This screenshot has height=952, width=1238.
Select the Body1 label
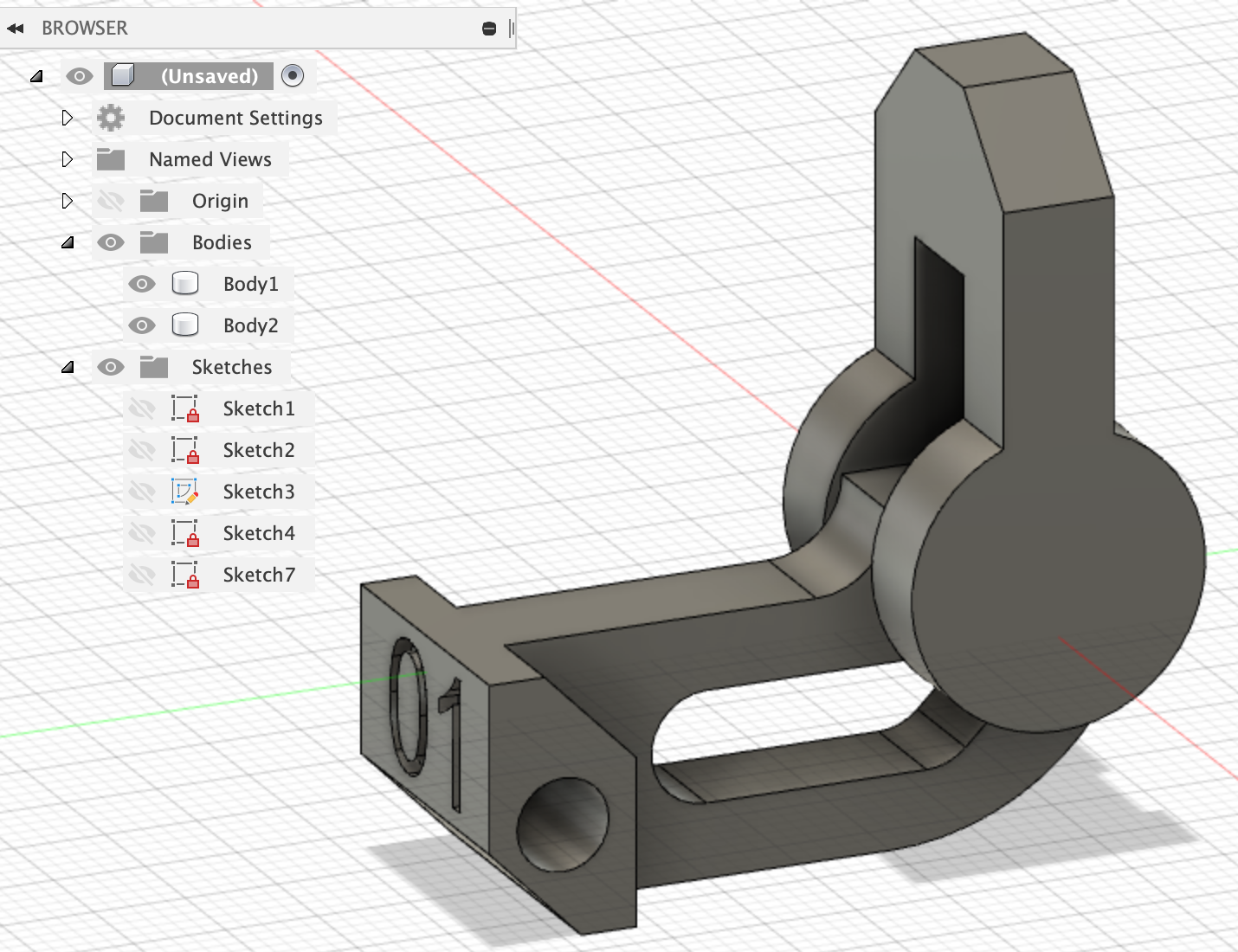(251, 284)
